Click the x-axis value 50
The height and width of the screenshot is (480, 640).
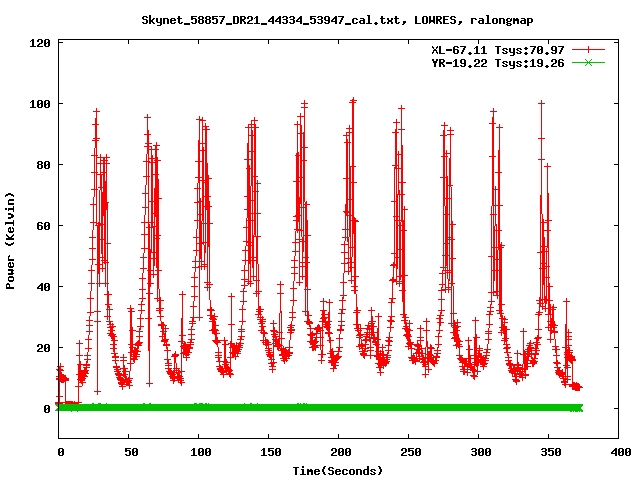click(x=131, y=452)
